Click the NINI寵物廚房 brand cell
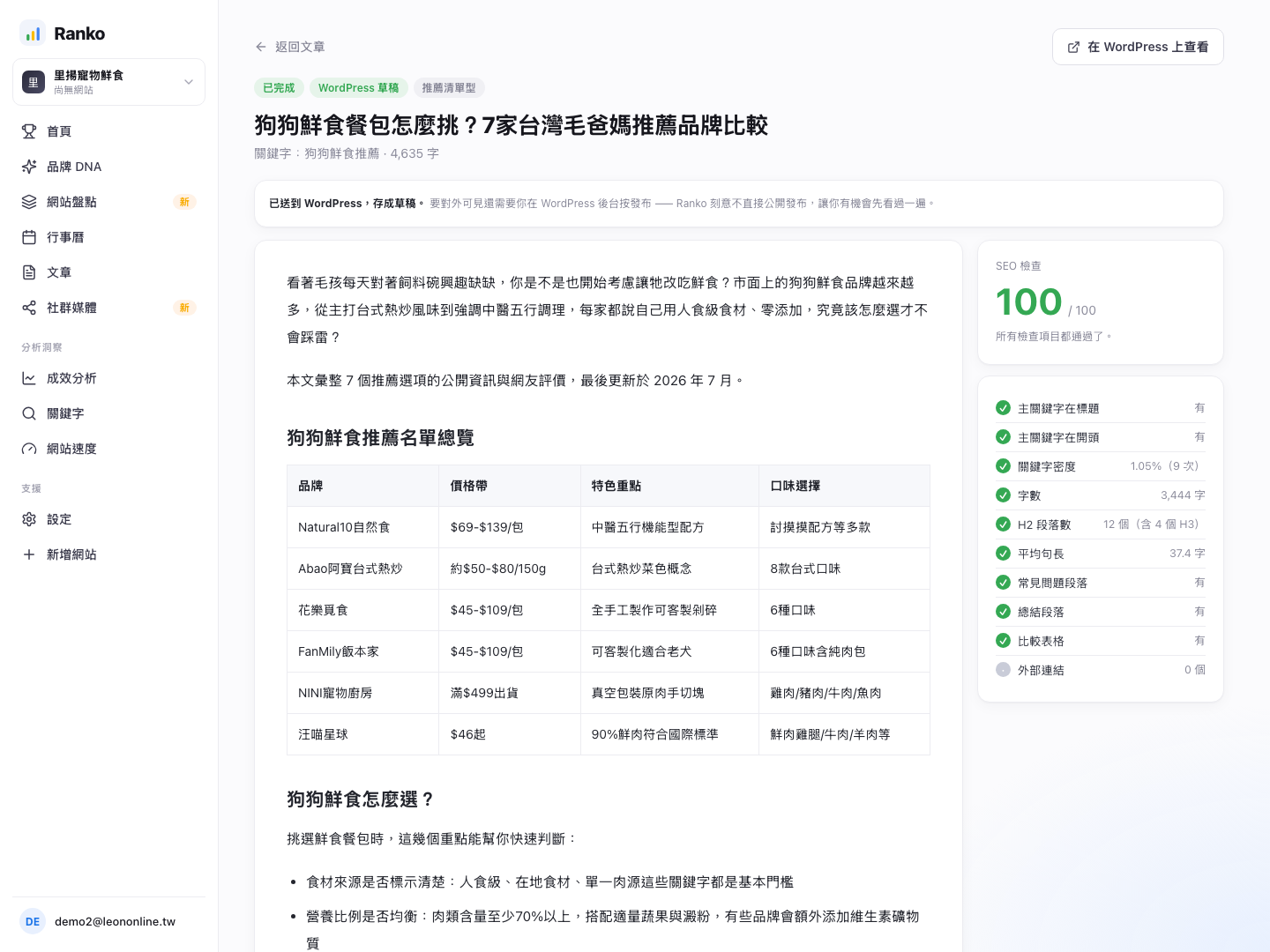The image size is (1270, 952). (362, 693)
